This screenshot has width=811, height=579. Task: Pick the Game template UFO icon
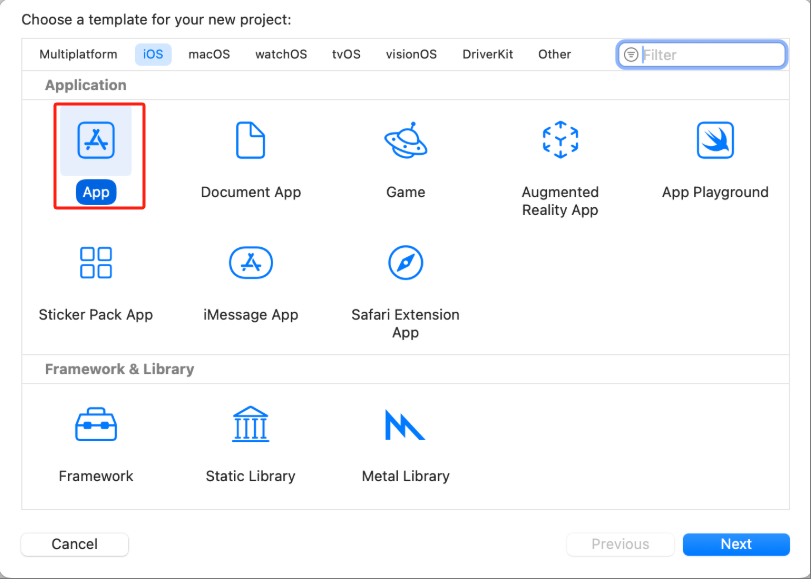point(406,140)
